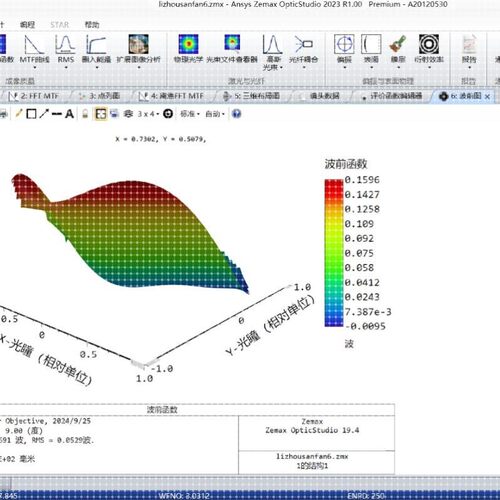Expand the arrow under 报告
The height and width of the screenshot is (500, 500).
[x=469, y=68]
